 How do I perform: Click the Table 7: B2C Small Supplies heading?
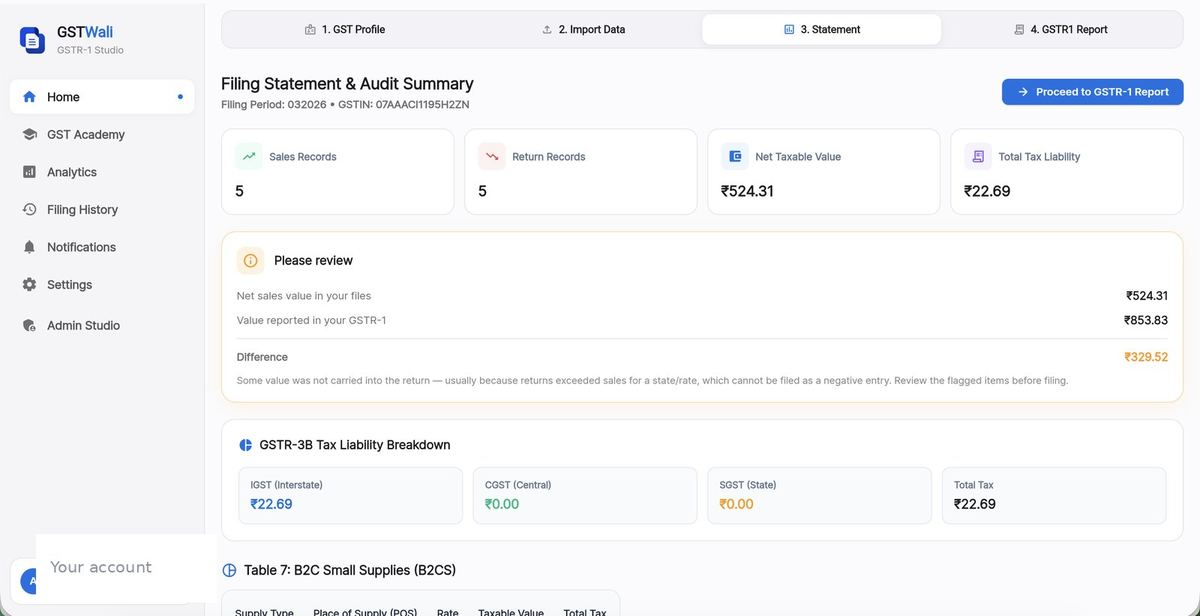350,570
